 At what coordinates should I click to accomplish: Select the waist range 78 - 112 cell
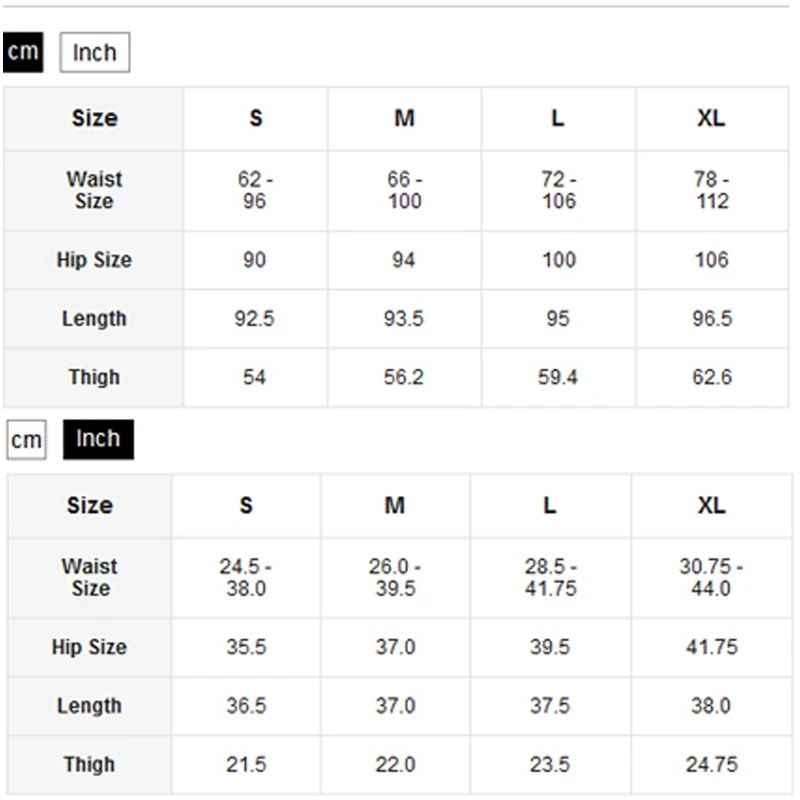point(711,190)
